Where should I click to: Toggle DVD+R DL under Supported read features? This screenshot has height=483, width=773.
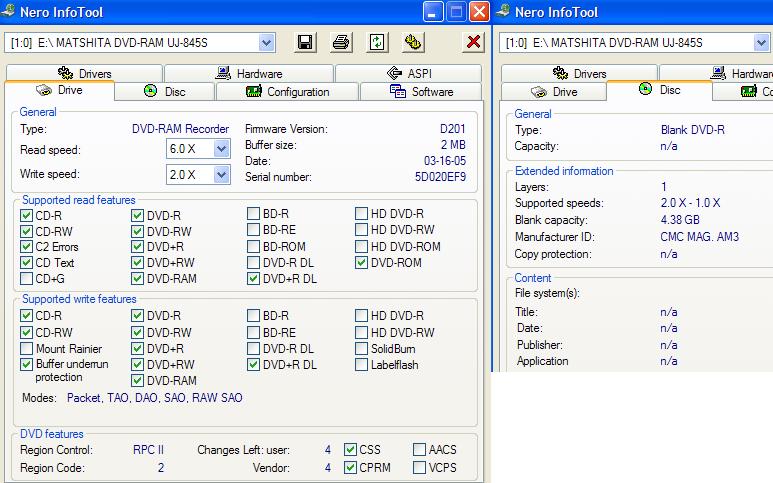point(253,278)
